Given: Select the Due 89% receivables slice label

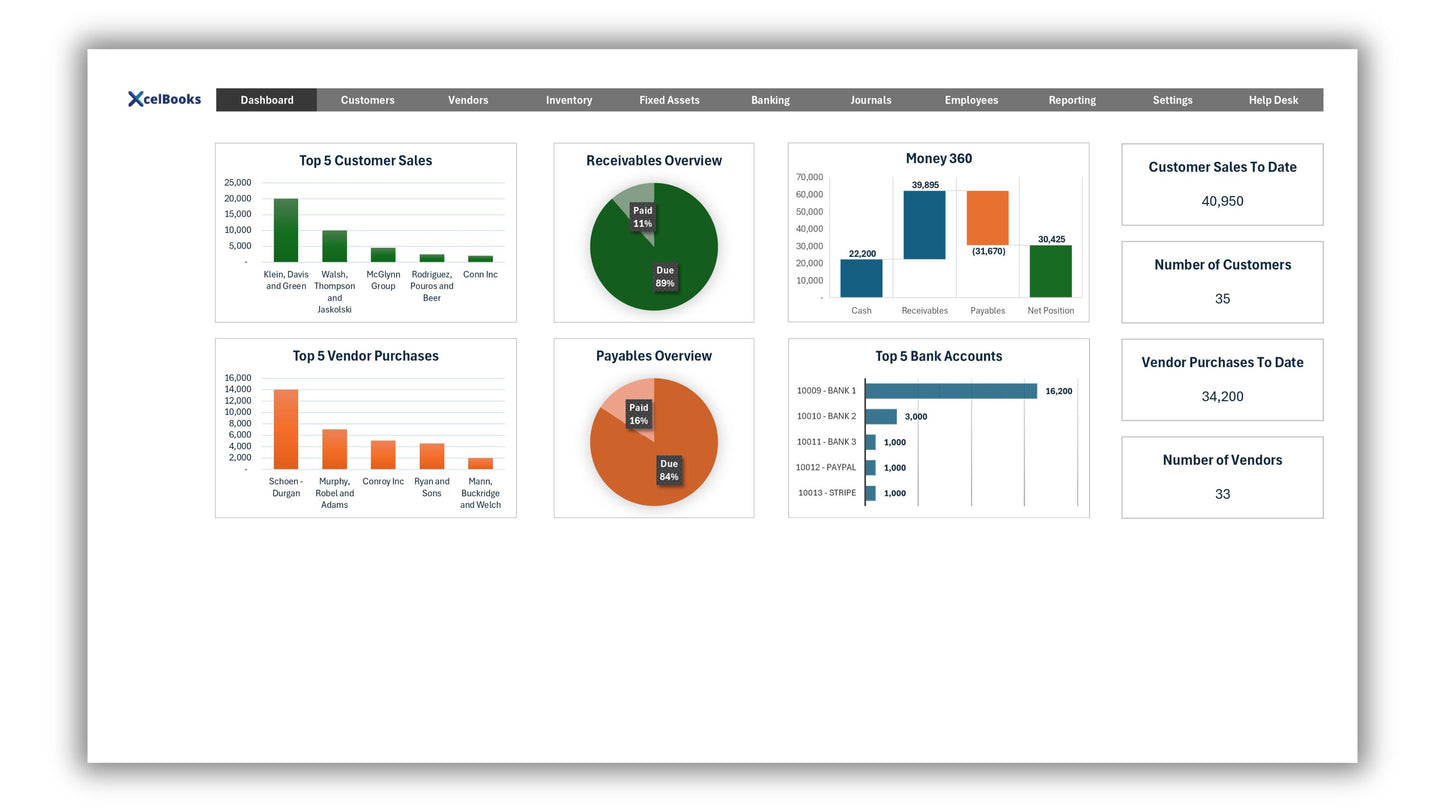Looking at the screenshot, I should 665,277.
